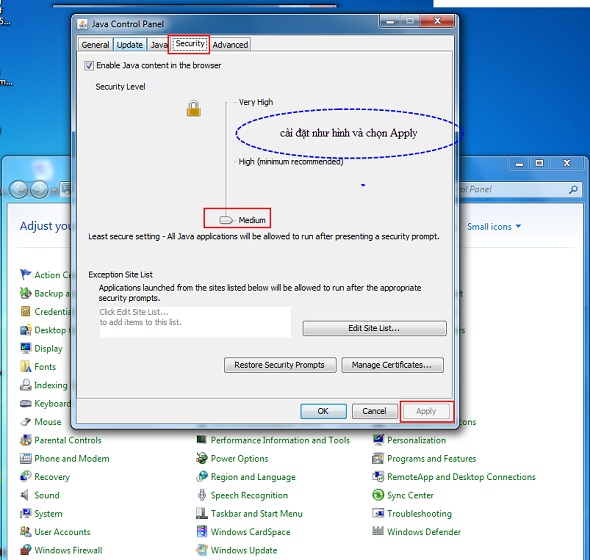Open the Sync Center link text
Viewport: 590px width, 560px height.
click(x=411, y=495)
